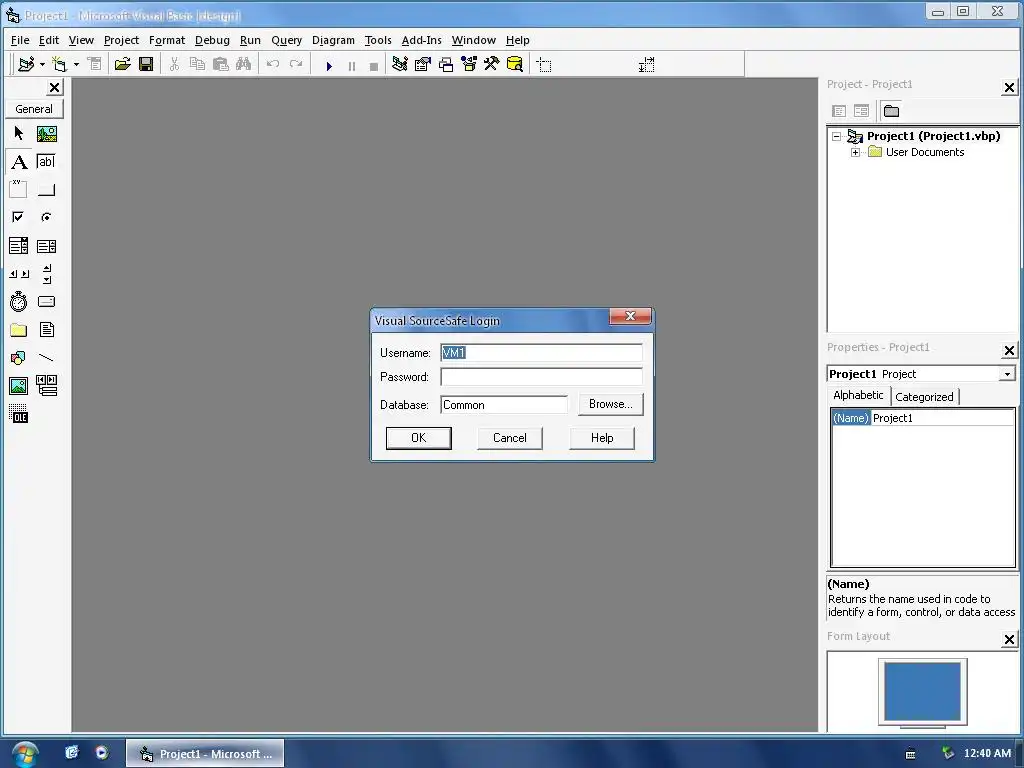Click the Open Project folder icon
Image resolution: width=1024 pixels, height=768 pixels.
[122, 64]
